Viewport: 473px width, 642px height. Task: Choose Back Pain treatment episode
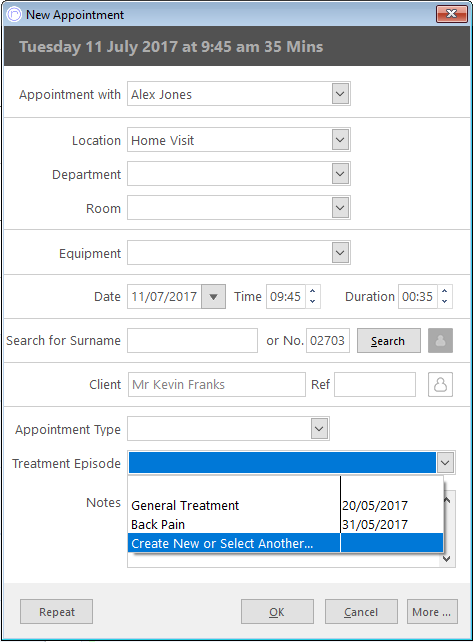pos(285,524)
